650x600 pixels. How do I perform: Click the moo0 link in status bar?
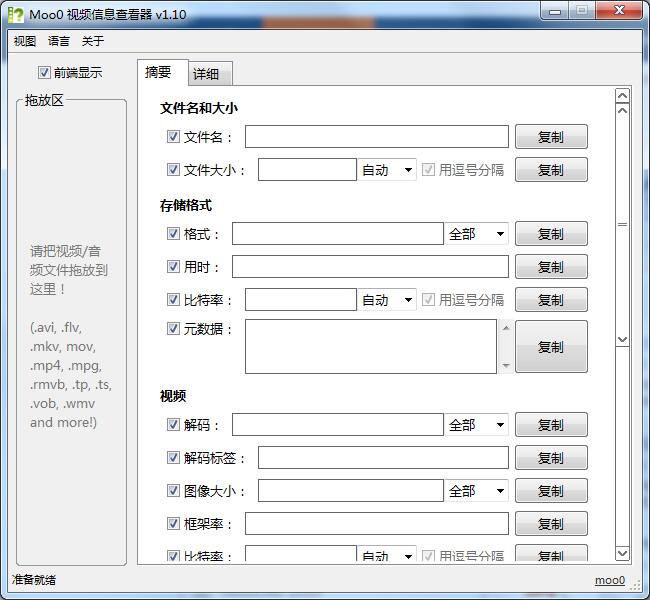(609, 581)
